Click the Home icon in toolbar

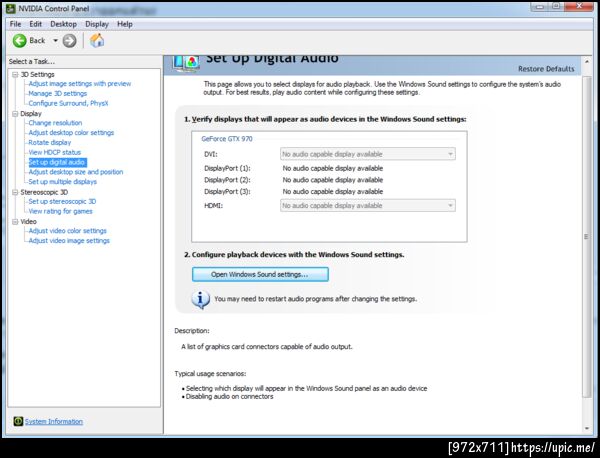[x=97, y=40]
